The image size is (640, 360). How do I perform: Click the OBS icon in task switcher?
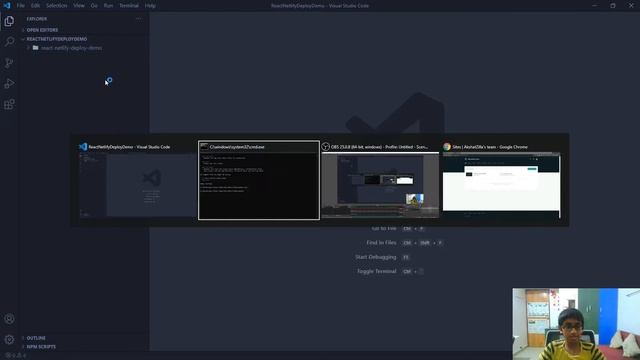325,147
